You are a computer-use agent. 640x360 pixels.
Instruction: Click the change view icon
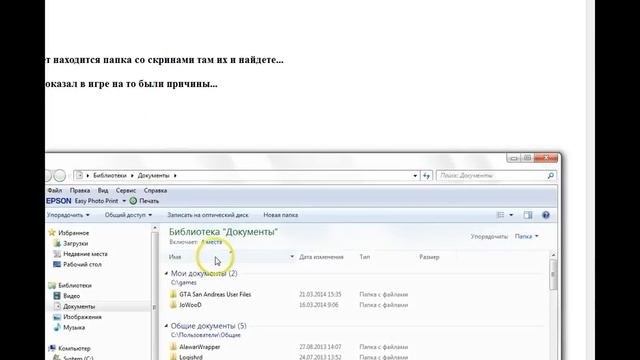(500, 215)
